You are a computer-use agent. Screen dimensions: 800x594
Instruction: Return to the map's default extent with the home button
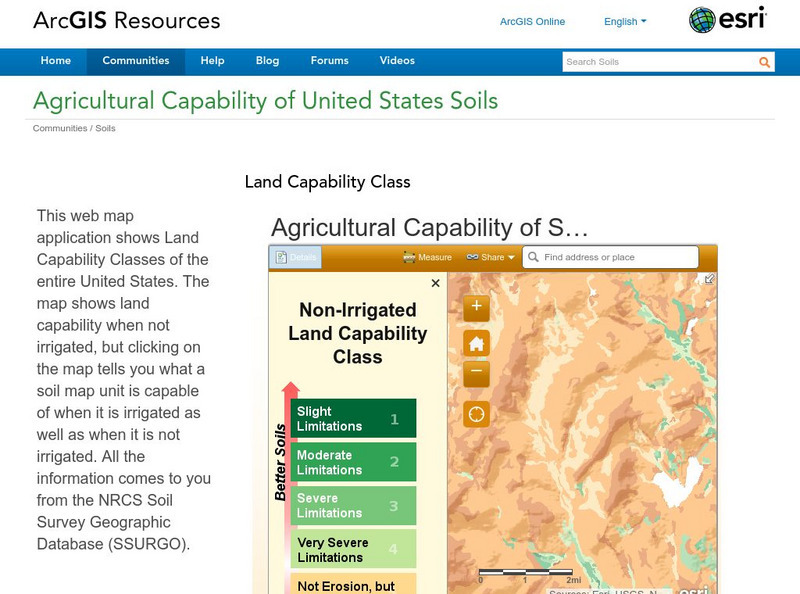coord(477,343)
